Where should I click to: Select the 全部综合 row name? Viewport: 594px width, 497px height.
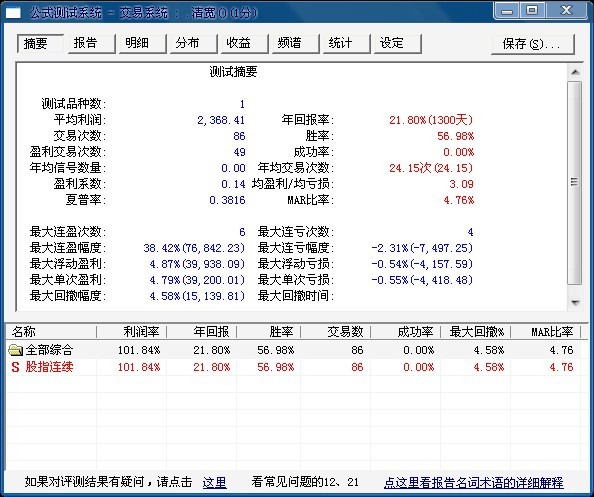(x=49, y=350)
